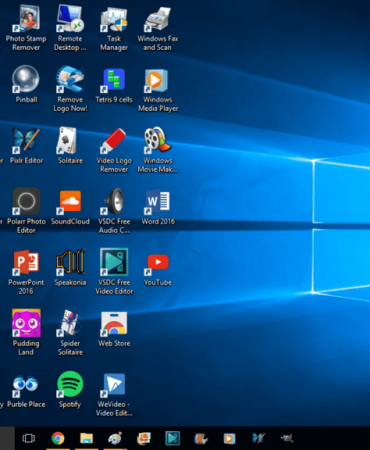Image resolution: width=370 pixels, height=450 pixels.
Task: Open File Explorer from the taskbar
Action: click(86, 438)
